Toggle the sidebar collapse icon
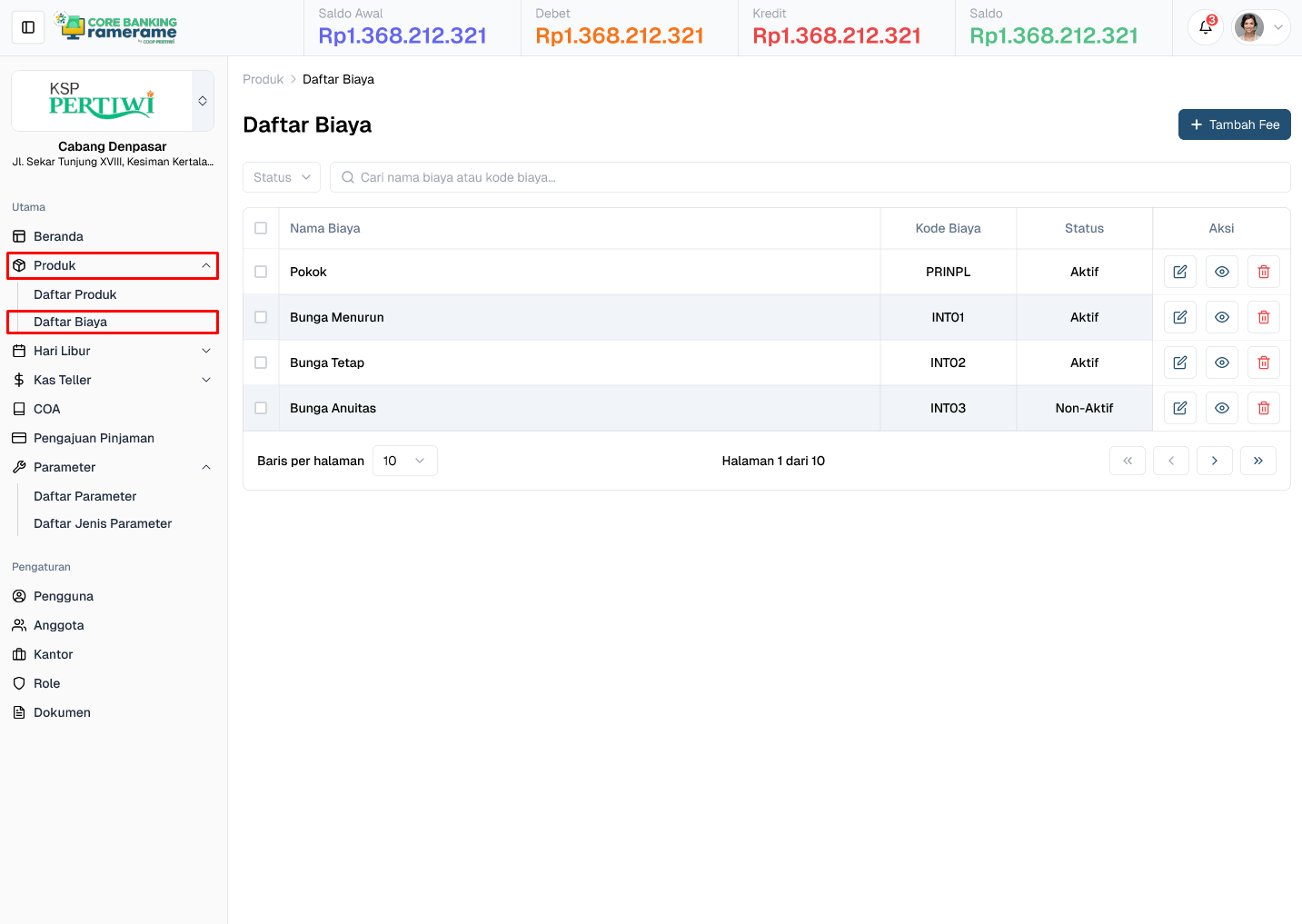The width and height of the screenshot is (1302, 924). pyautogui.click(x=27, y=27)
